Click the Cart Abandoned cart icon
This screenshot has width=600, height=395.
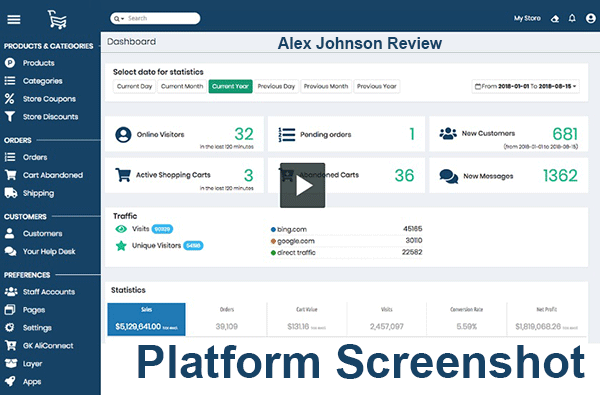pos(11,175)
